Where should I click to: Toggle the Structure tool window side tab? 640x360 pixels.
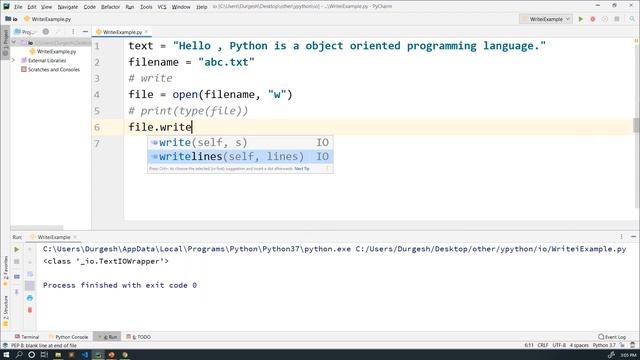pyautogui.click(x=5, y=311)
